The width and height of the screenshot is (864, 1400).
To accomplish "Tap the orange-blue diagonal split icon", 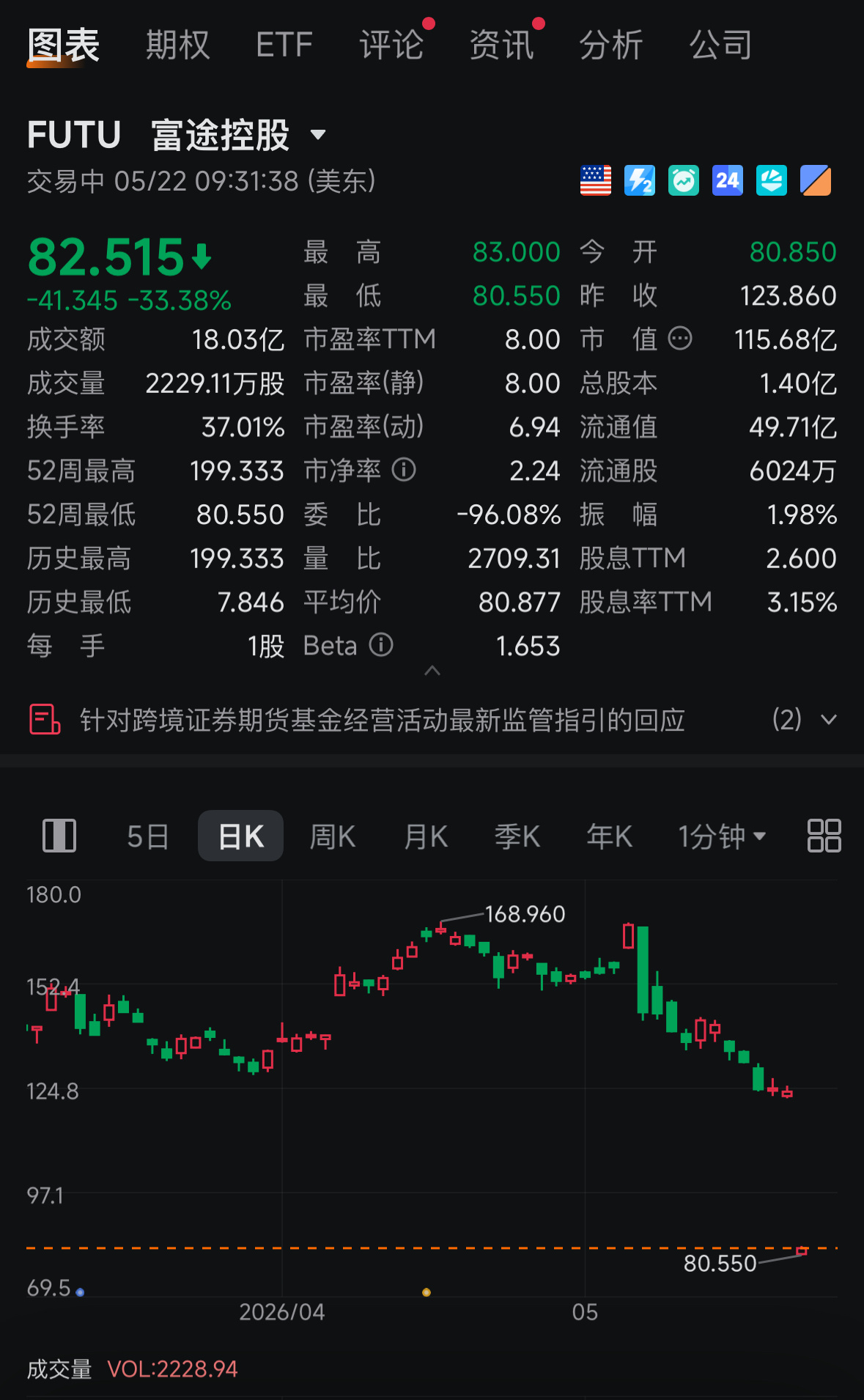I will pos(816,180).
